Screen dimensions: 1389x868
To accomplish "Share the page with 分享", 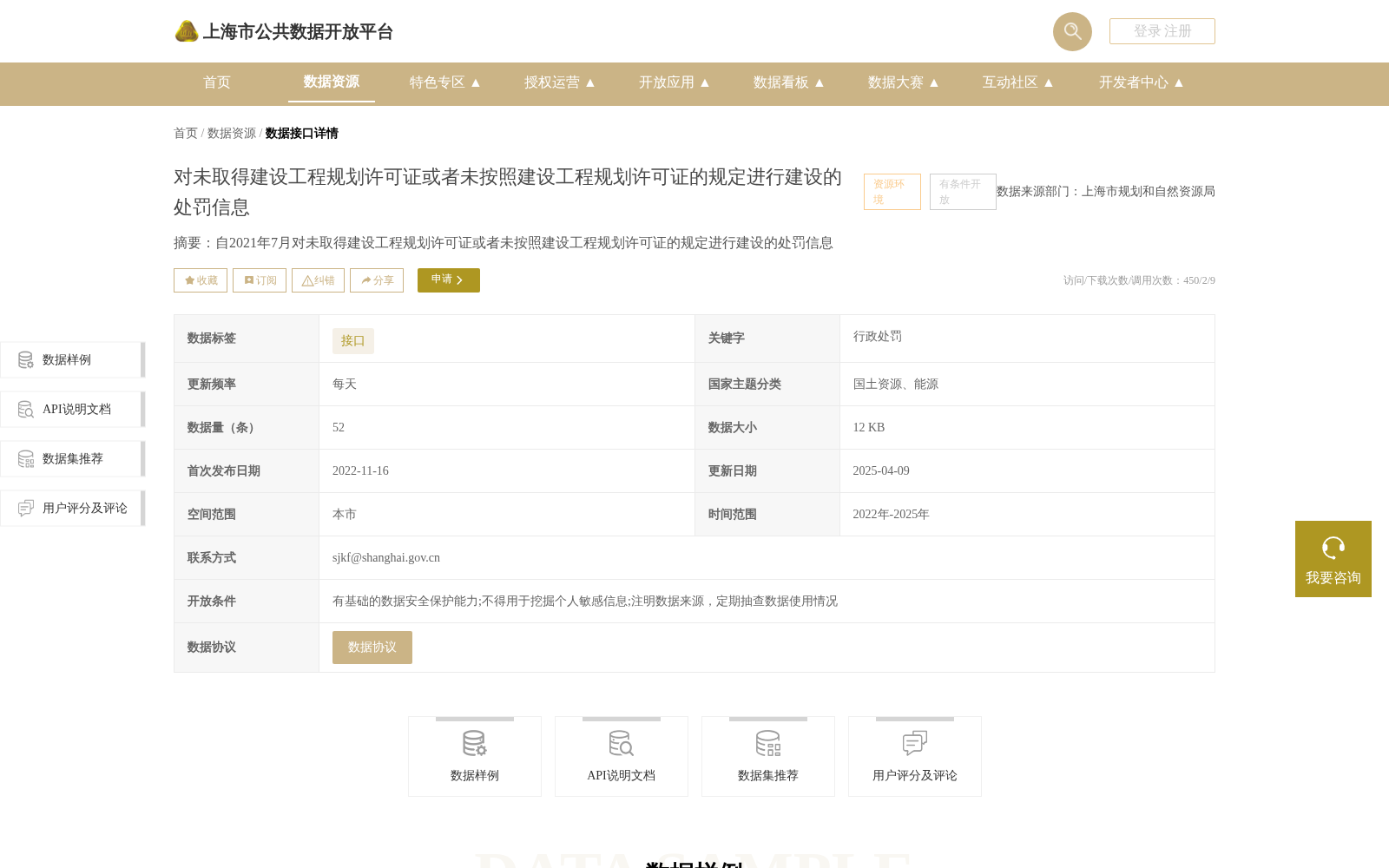I will 377,280.
